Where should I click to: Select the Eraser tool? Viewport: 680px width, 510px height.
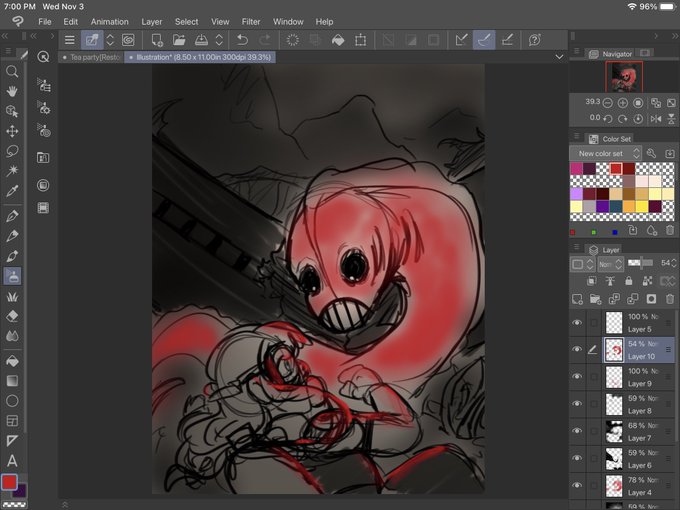coord(12,316)
